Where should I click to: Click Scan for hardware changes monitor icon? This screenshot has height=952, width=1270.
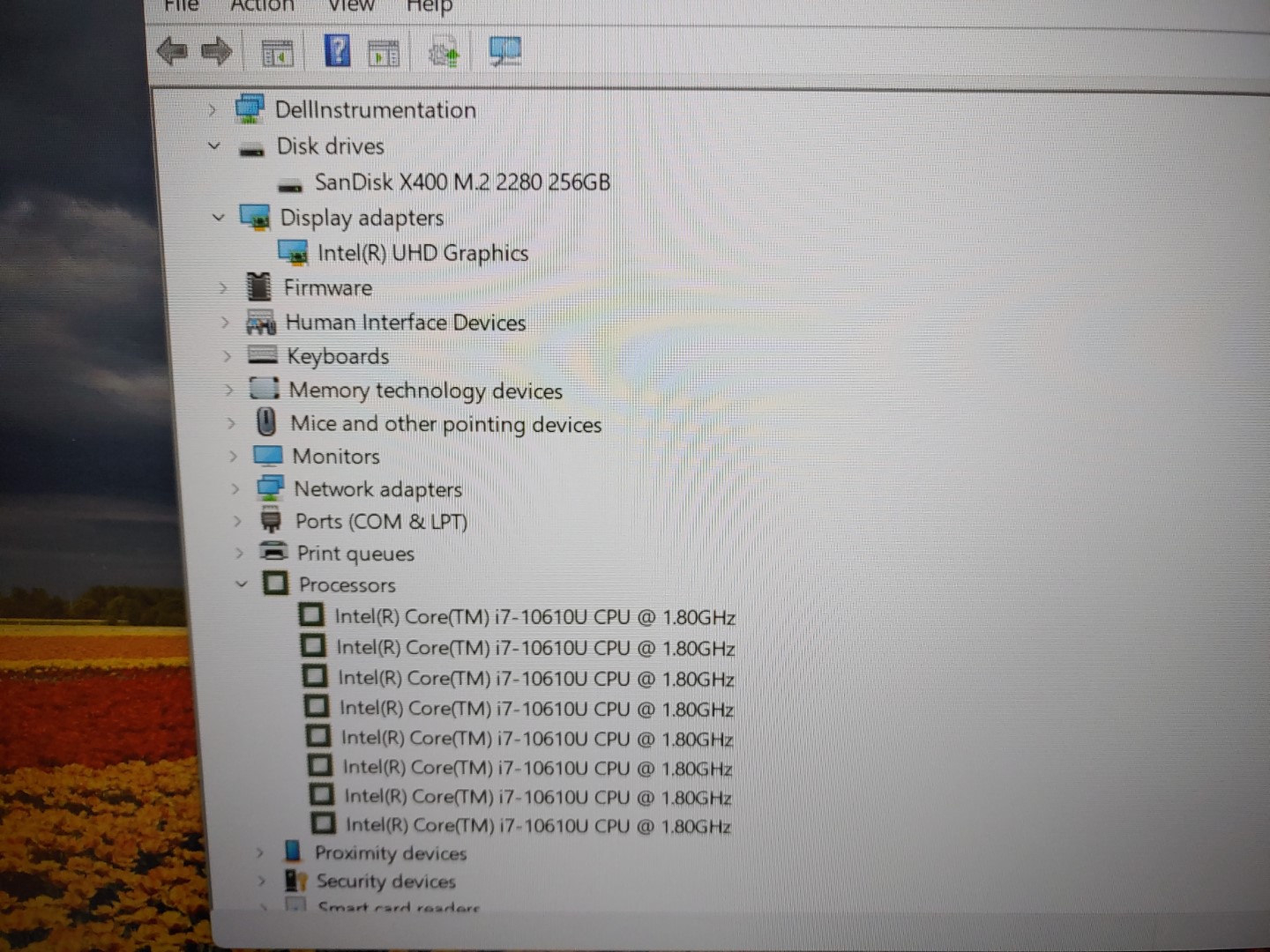[x=505, y=51]
